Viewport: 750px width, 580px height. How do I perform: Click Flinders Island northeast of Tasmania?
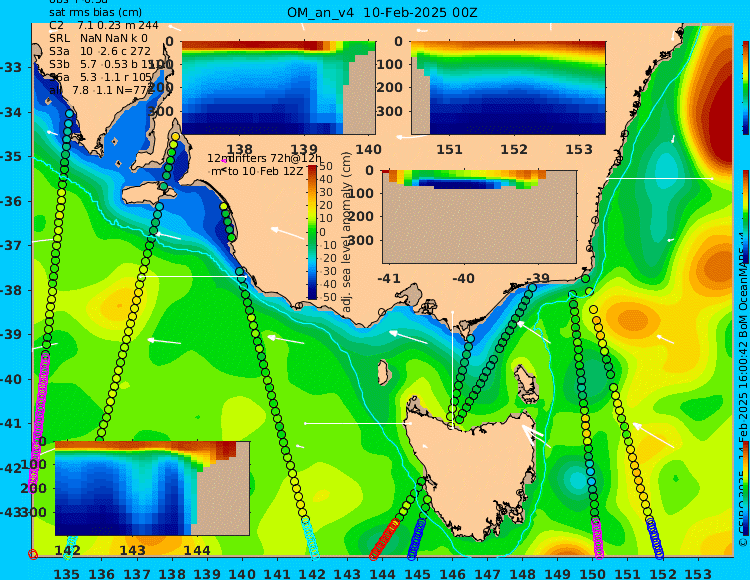pyautogui.click(x=528, y=380)
